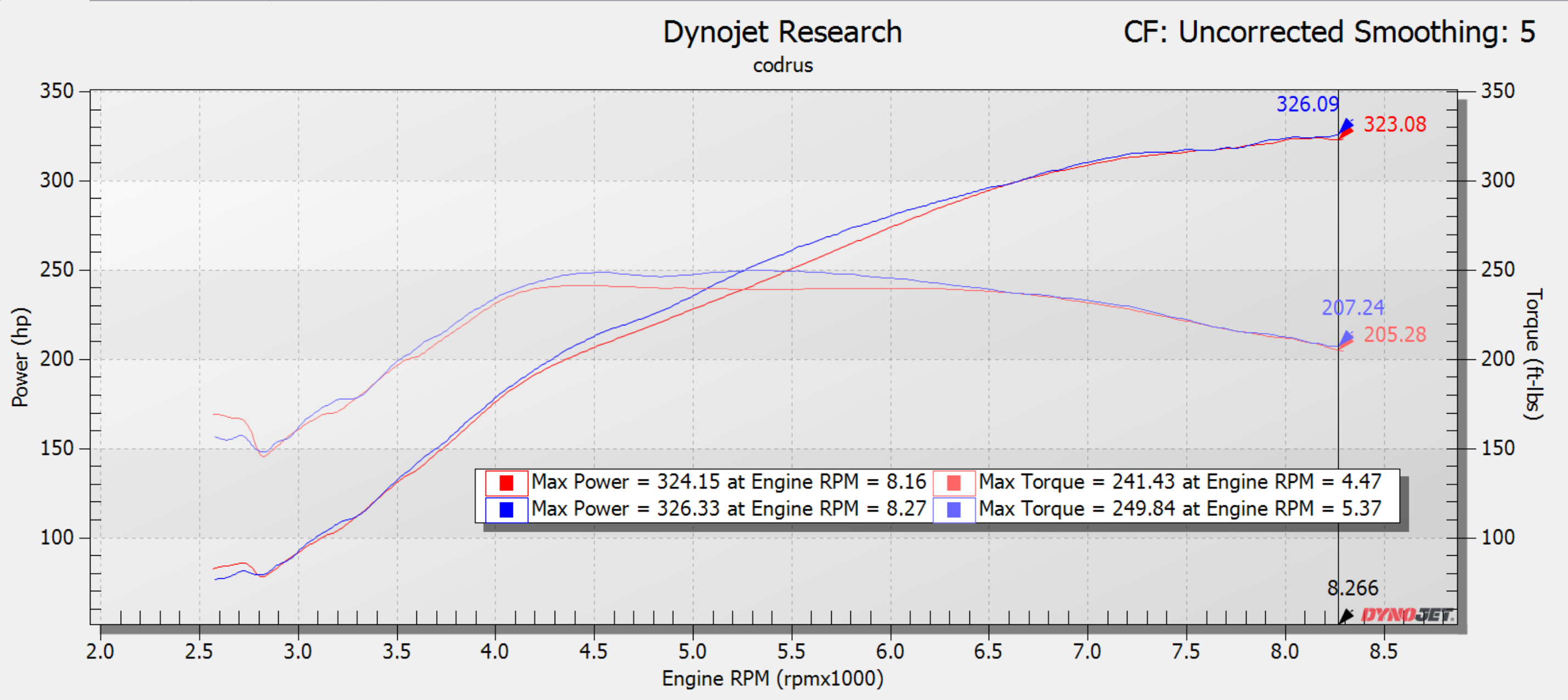The image size is (1568, 700).
Task: Click the blue 207.24 torque marker arrow
Action: click(1345, 338)
